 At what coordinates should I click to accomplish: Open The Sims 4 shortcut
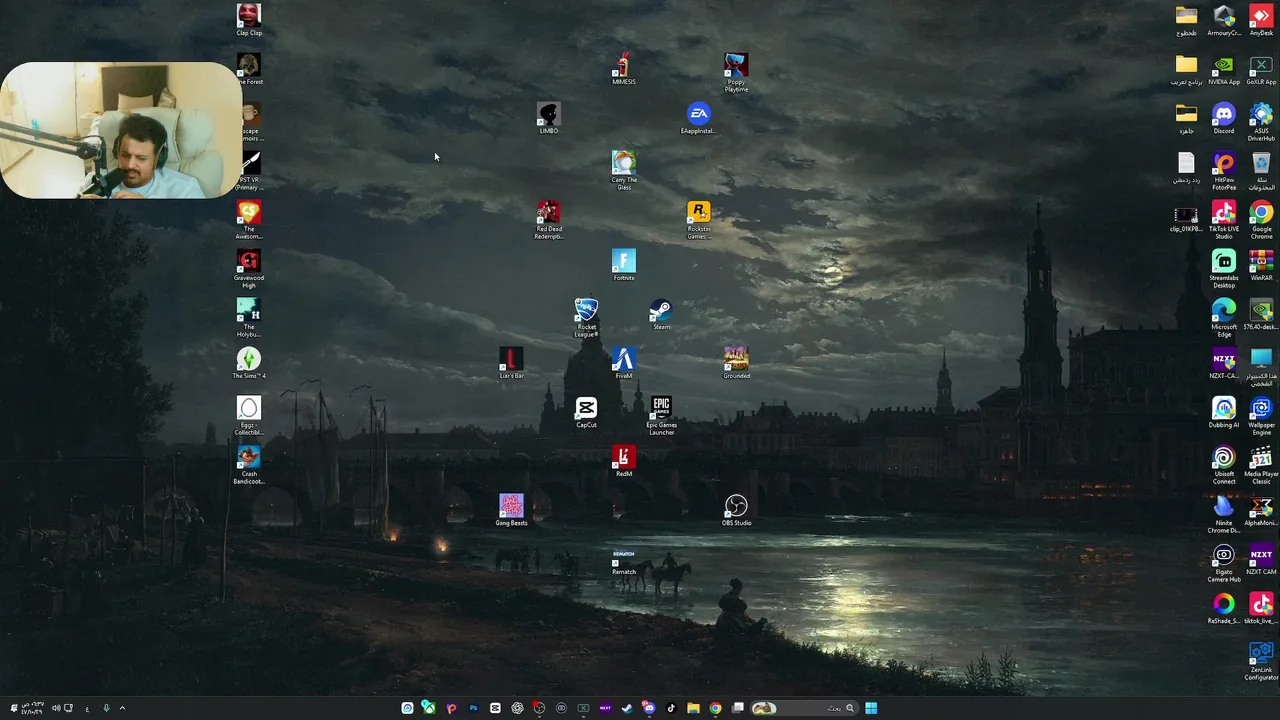click(x=249, y=362)
